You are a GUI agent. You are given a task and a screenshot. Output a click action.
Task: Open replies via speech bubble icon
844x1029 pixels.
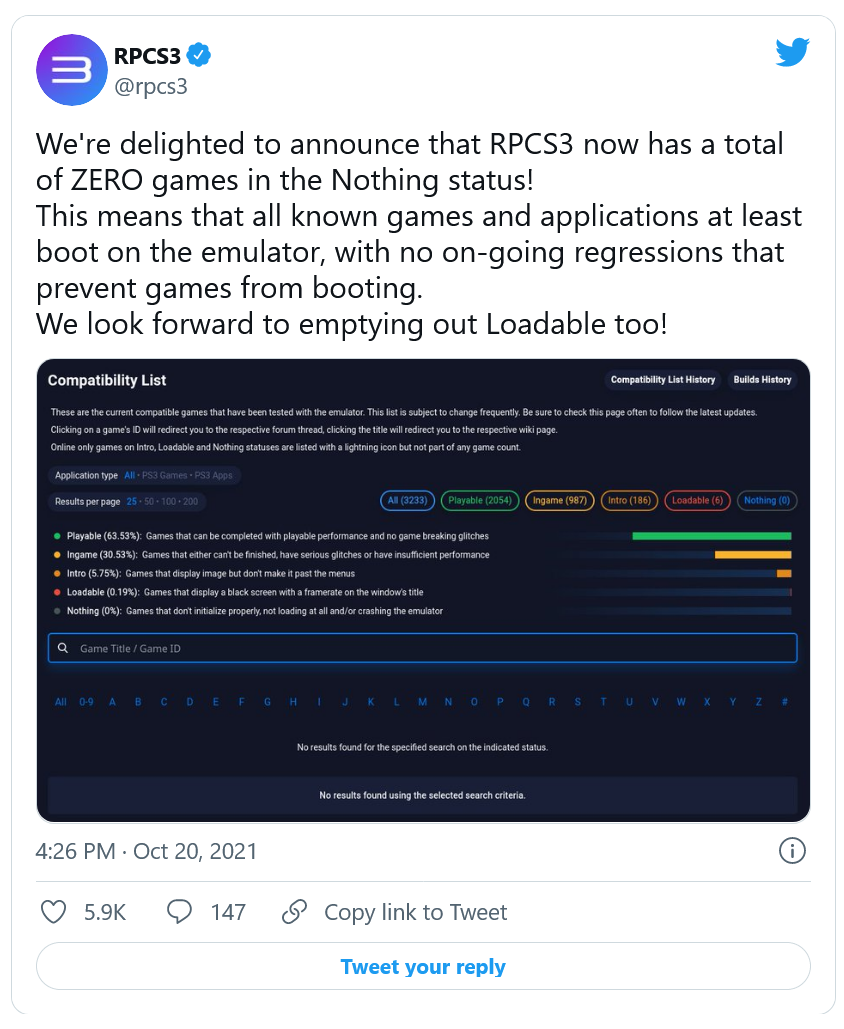(x=179, y=912)
